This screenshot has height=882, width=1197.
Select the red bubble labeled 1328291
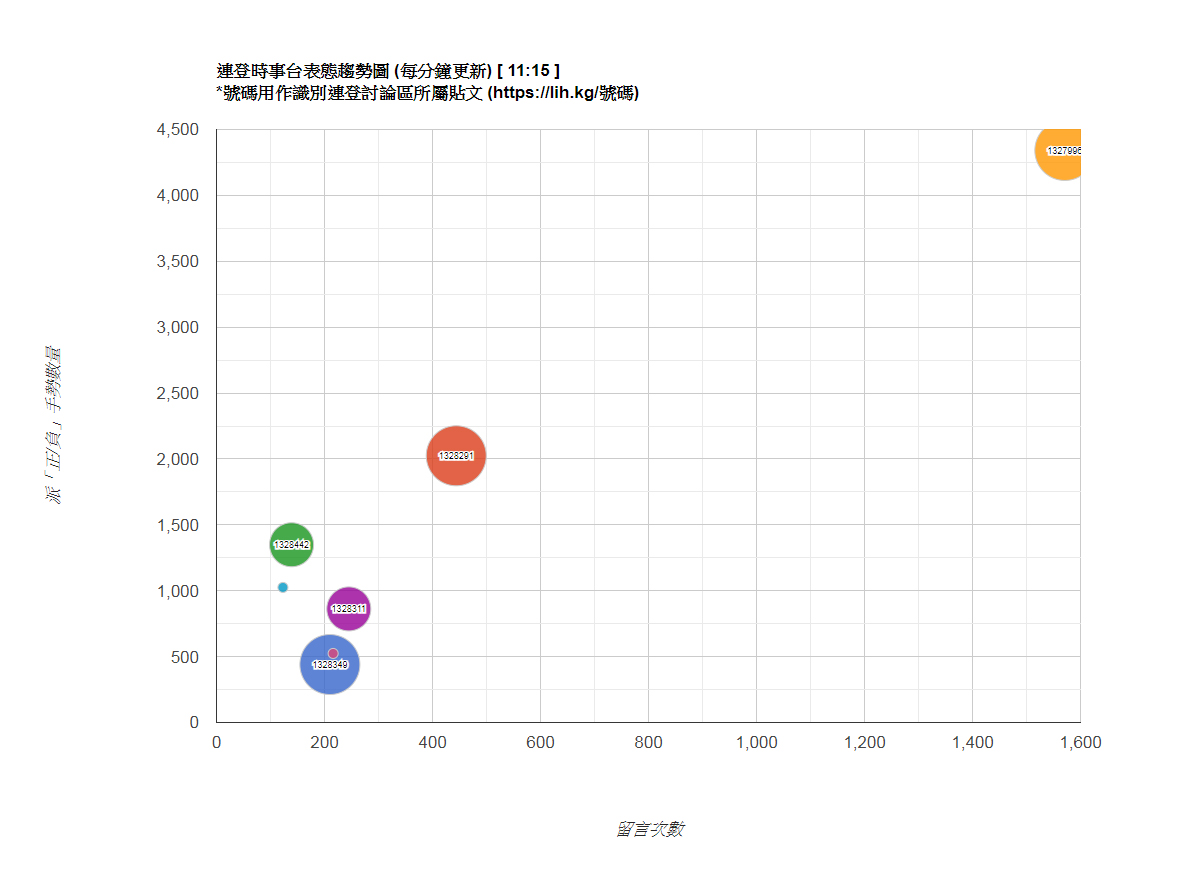[x=456, y=456]
